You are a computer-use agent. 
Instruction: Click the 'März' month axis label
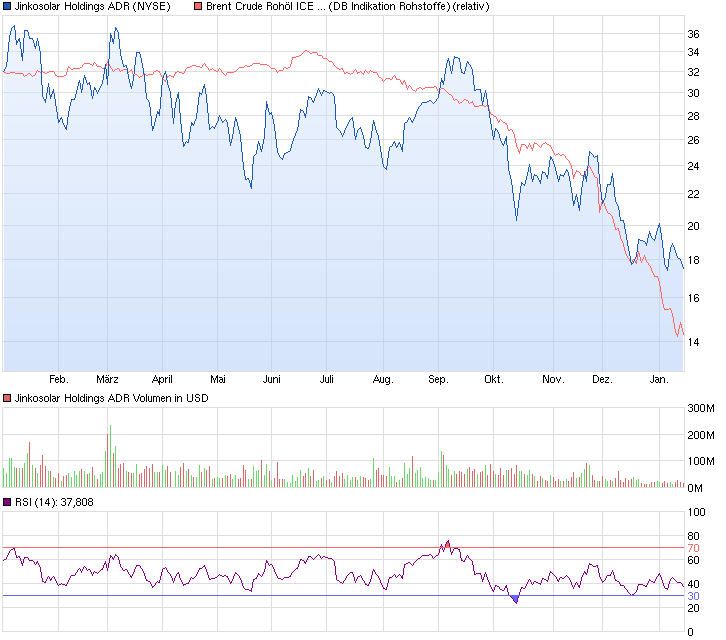107,379
